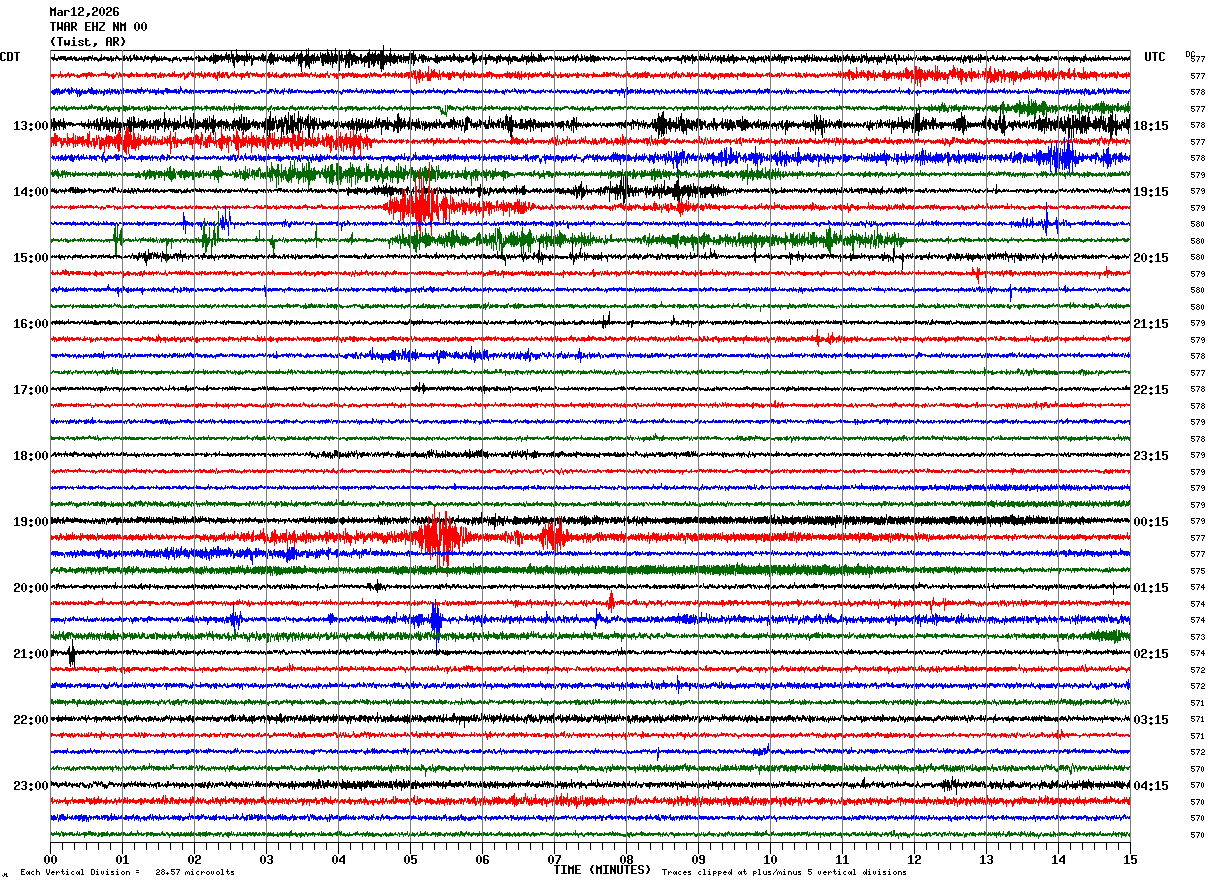Click the '28.57 microvolts' scale note
The image size is (1210, 886).
tap(195, 872)
